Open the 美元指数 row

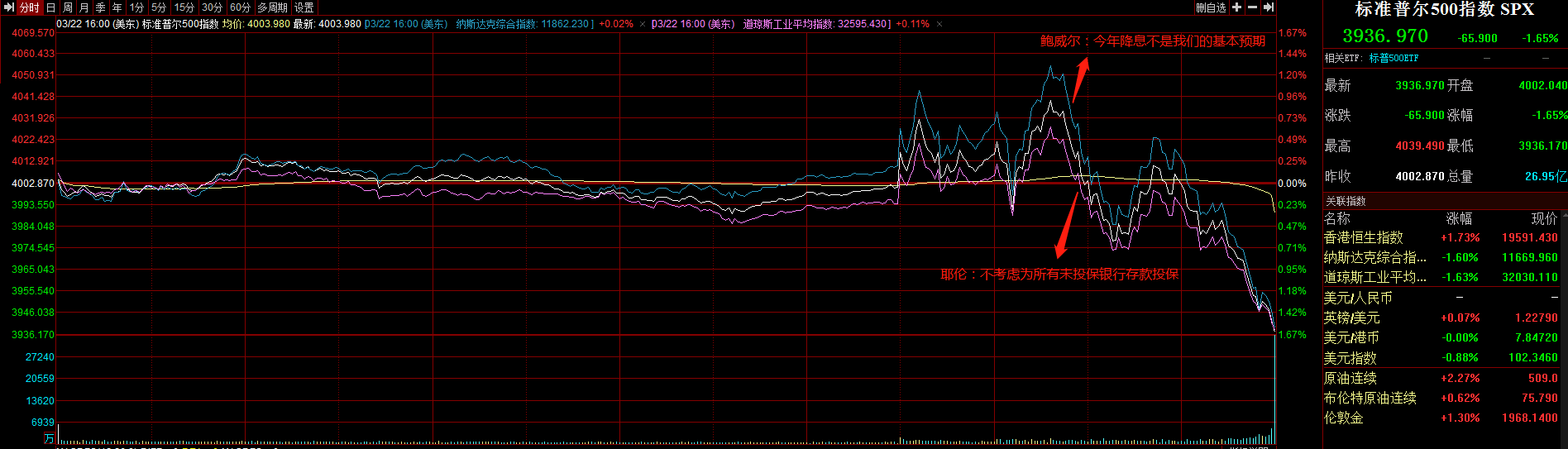click(1350, 358)
